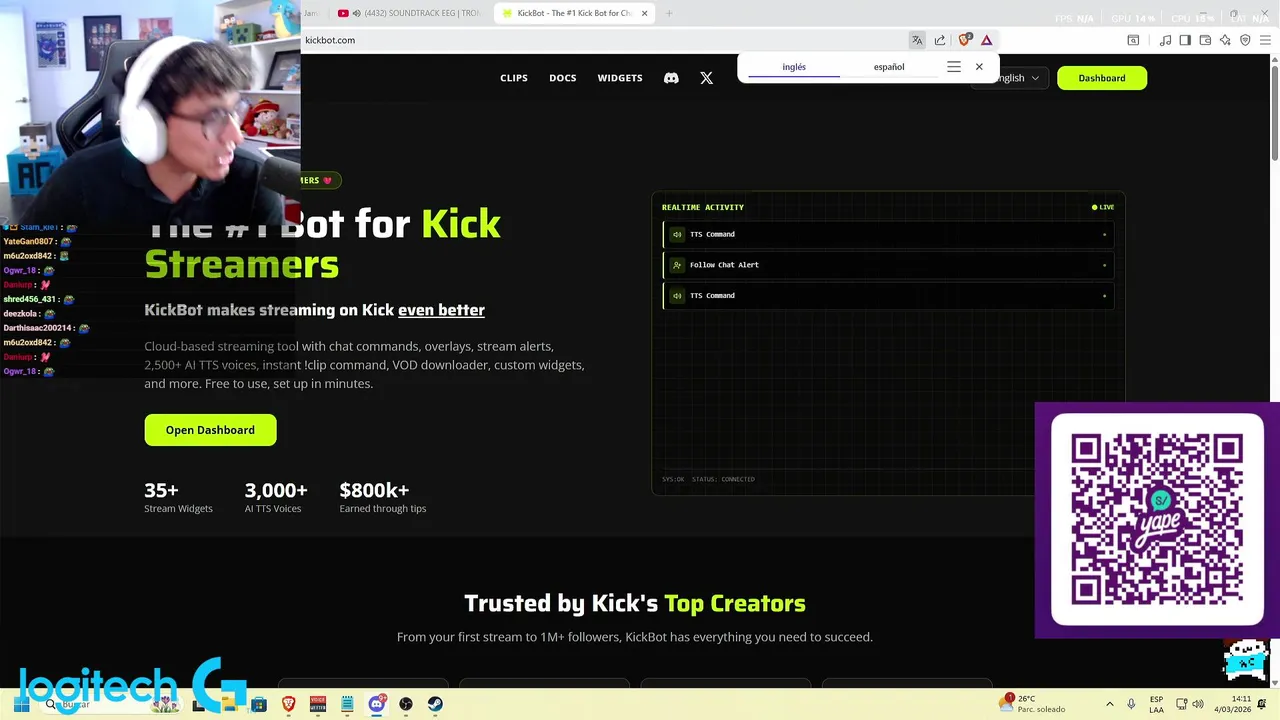Open the media music note toolbar icon
This screenshot has height=720, width=1280.
coord(1165,40)
